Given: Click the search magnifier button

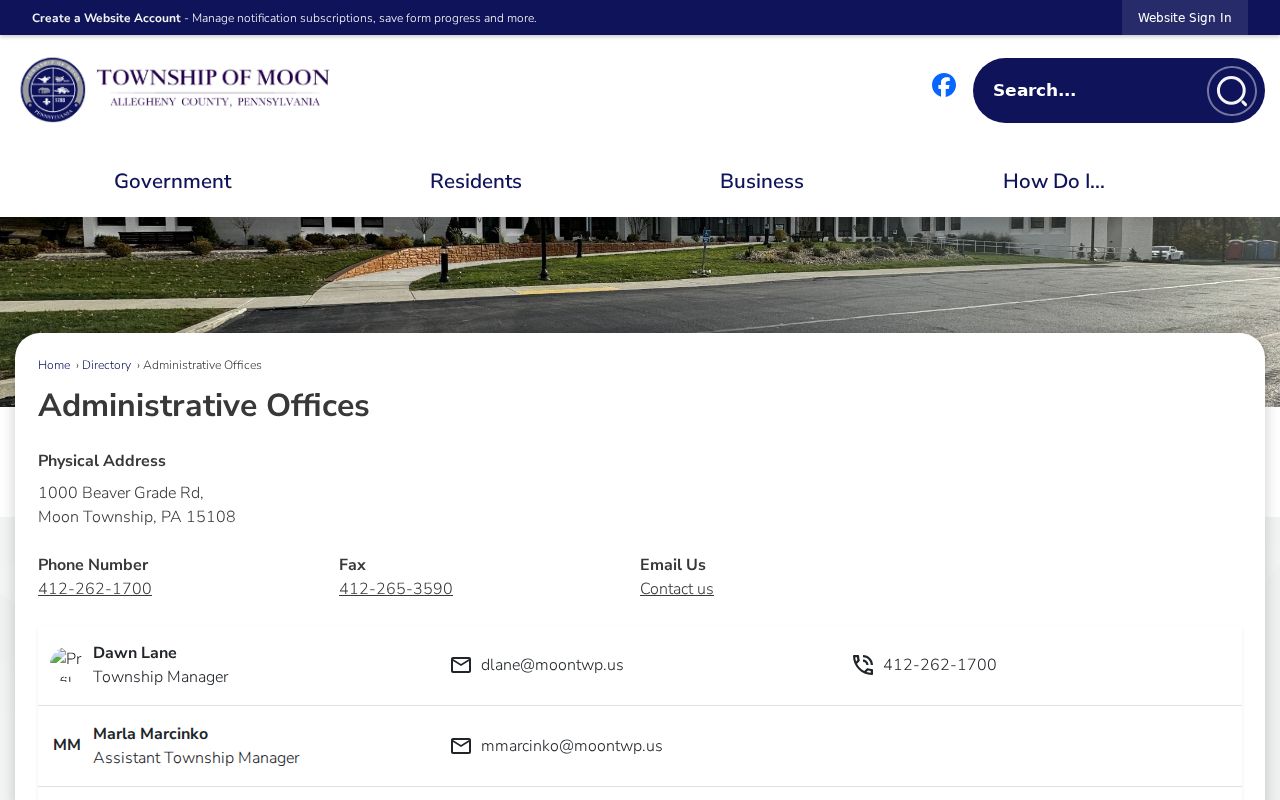Looking at the screenshot, I should (1232, 91).
